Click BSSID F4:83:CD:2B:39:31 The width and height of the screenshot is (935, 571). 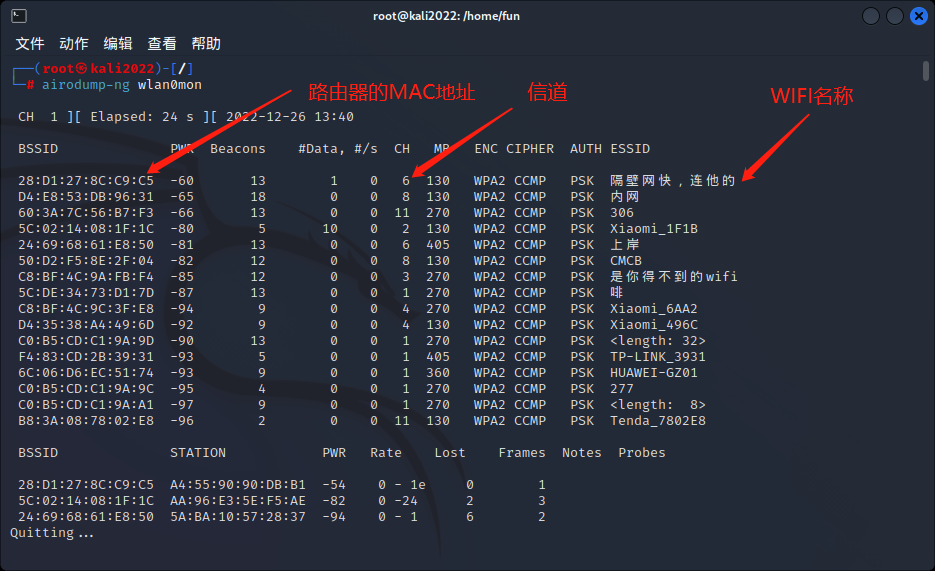tap(86, 357)
